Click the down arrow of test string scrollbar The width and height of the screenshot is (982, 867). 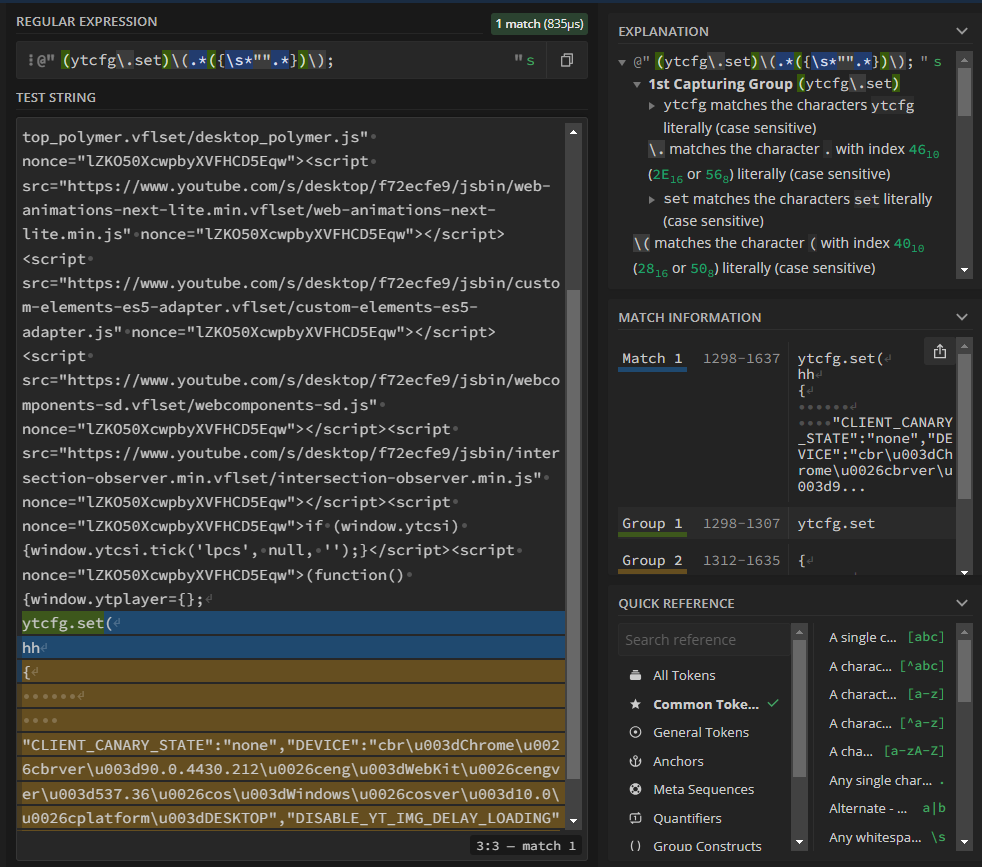pyautogui.click(x=573, y=821)
